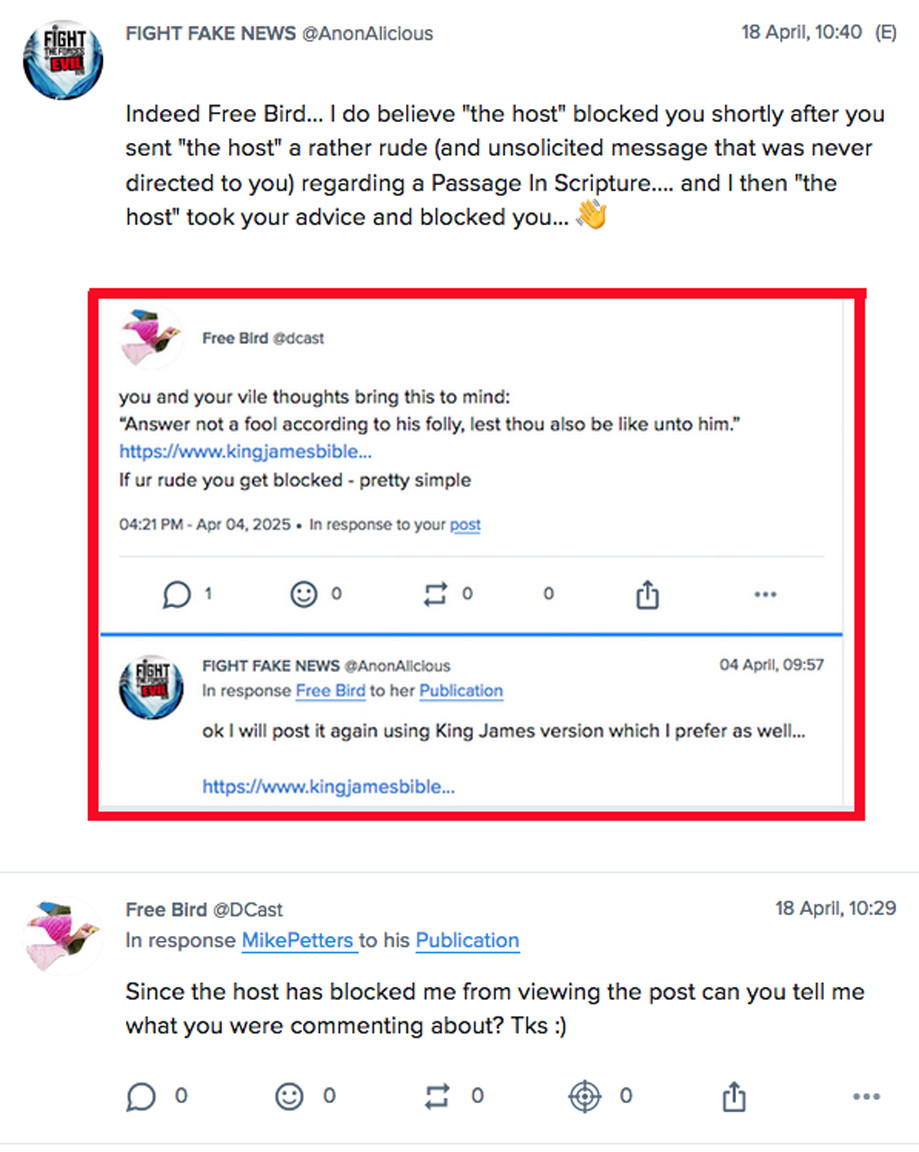Click the FIGHT FAKE NEWS @AnonAlicious name at top
This screenshot has width=919, height=1152.
click(279, 34)
